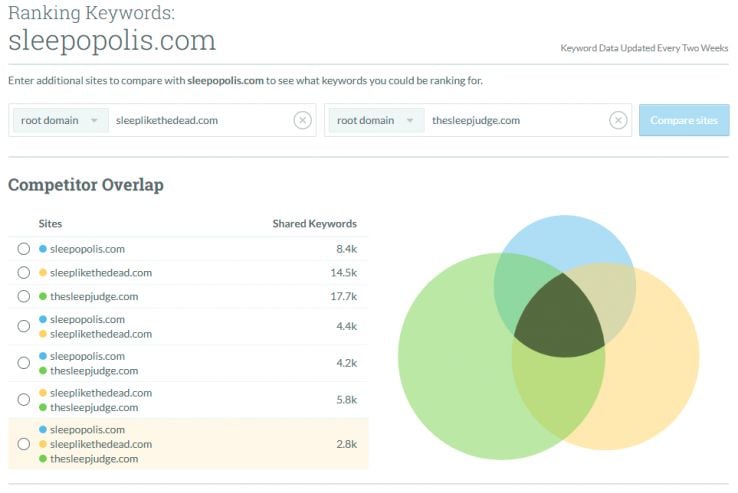738x493 pixels.
Task: Click the Shared Keywords column header
Action: (x=314, y=224)
